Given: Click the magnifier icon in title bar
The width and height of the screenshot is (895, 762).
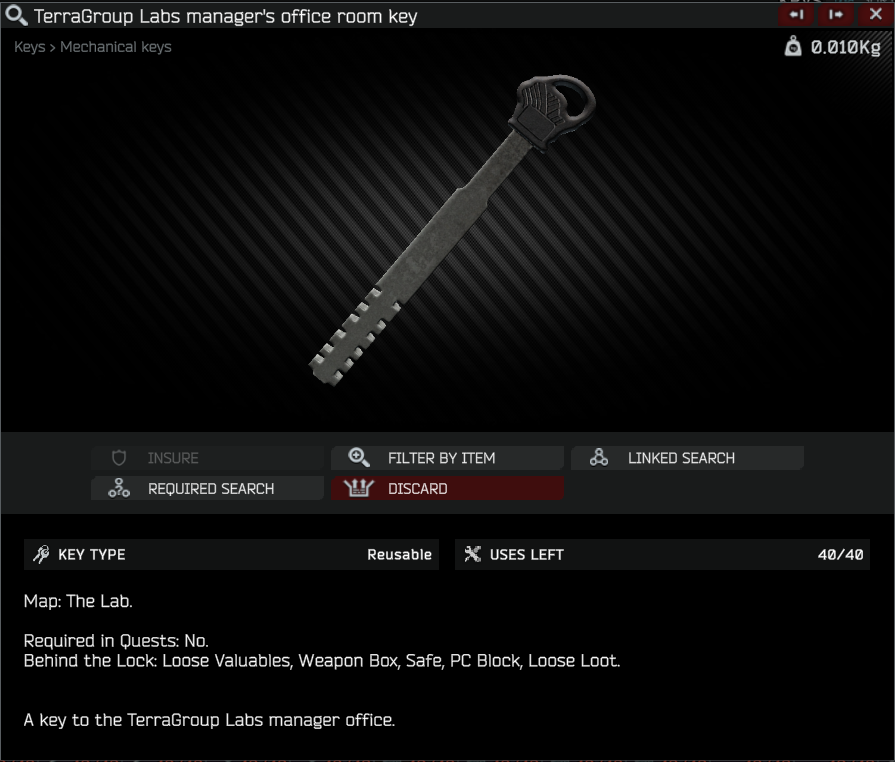Looking at the screenshot, I should click(x=16, y=15).
